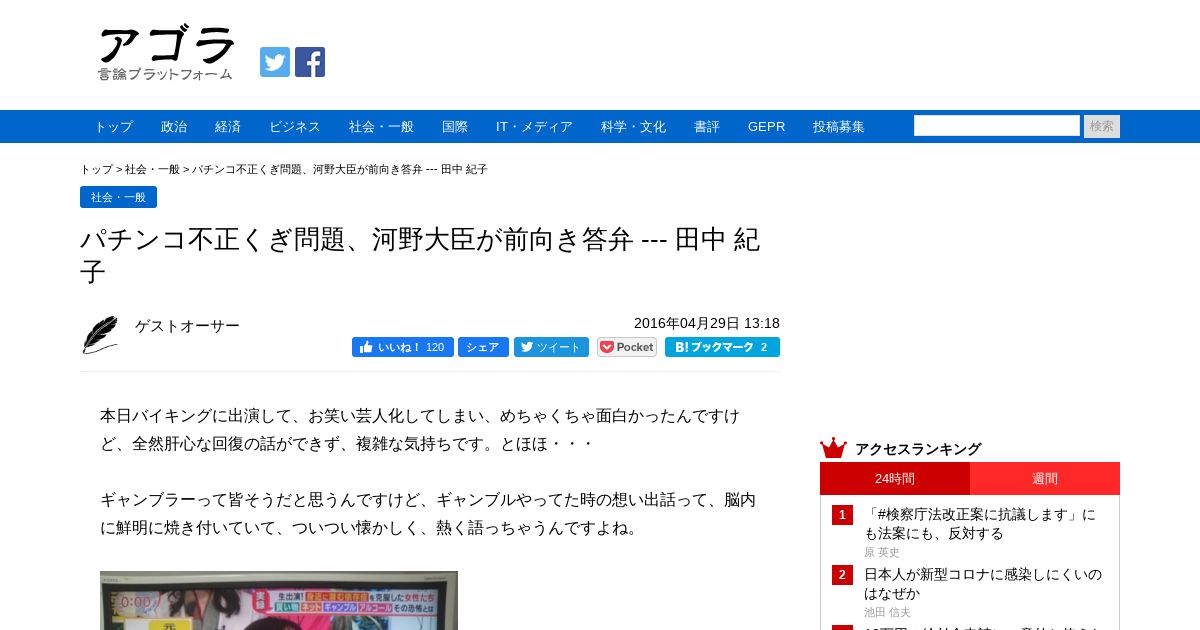Open 国際 in the nav bar
The width and height of the screenshot is (1200, 630).
[x=455, y=127]
